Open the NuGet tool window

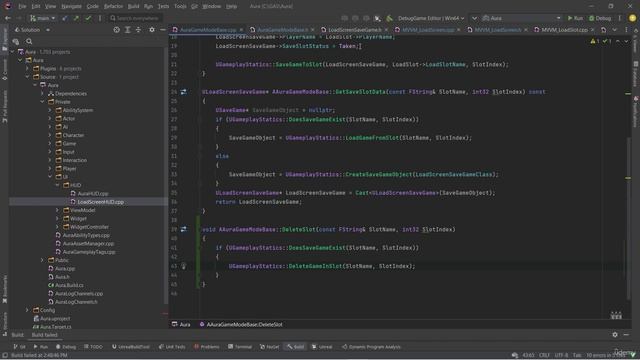coord(269,347)
